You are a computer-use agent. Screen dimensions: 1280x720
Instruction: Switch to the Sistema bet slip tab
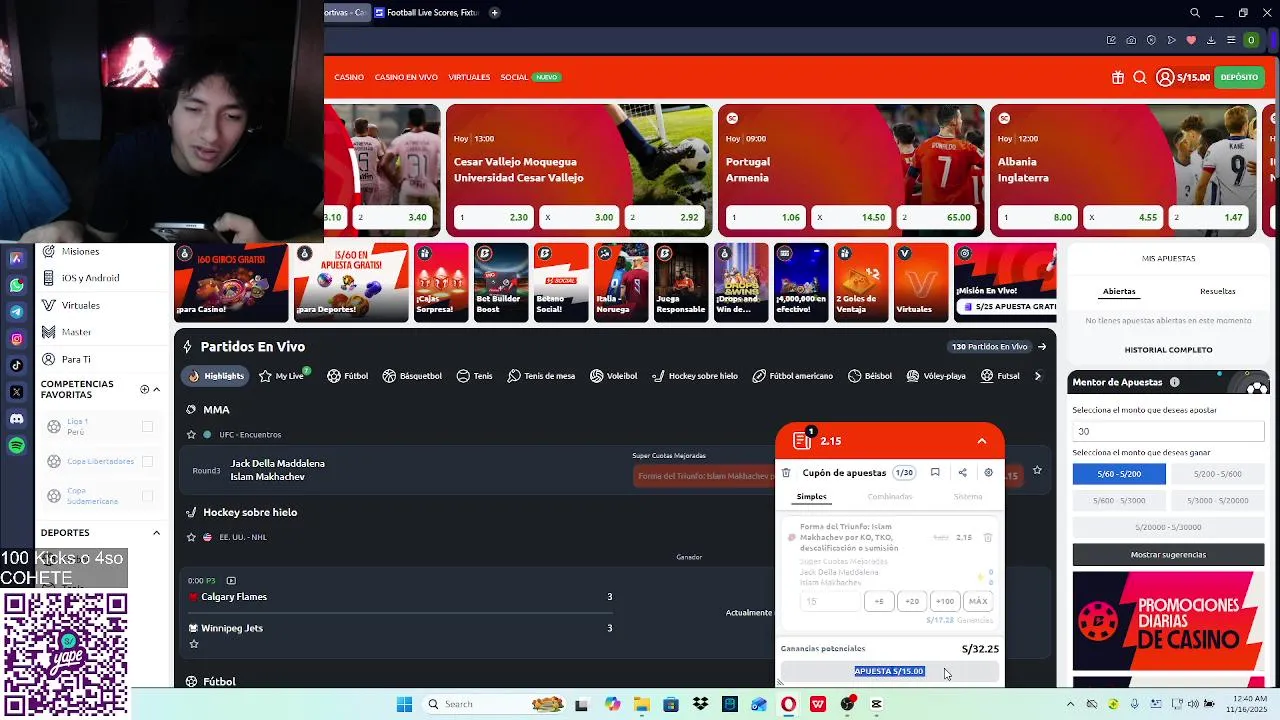click(x=968, y=497)
